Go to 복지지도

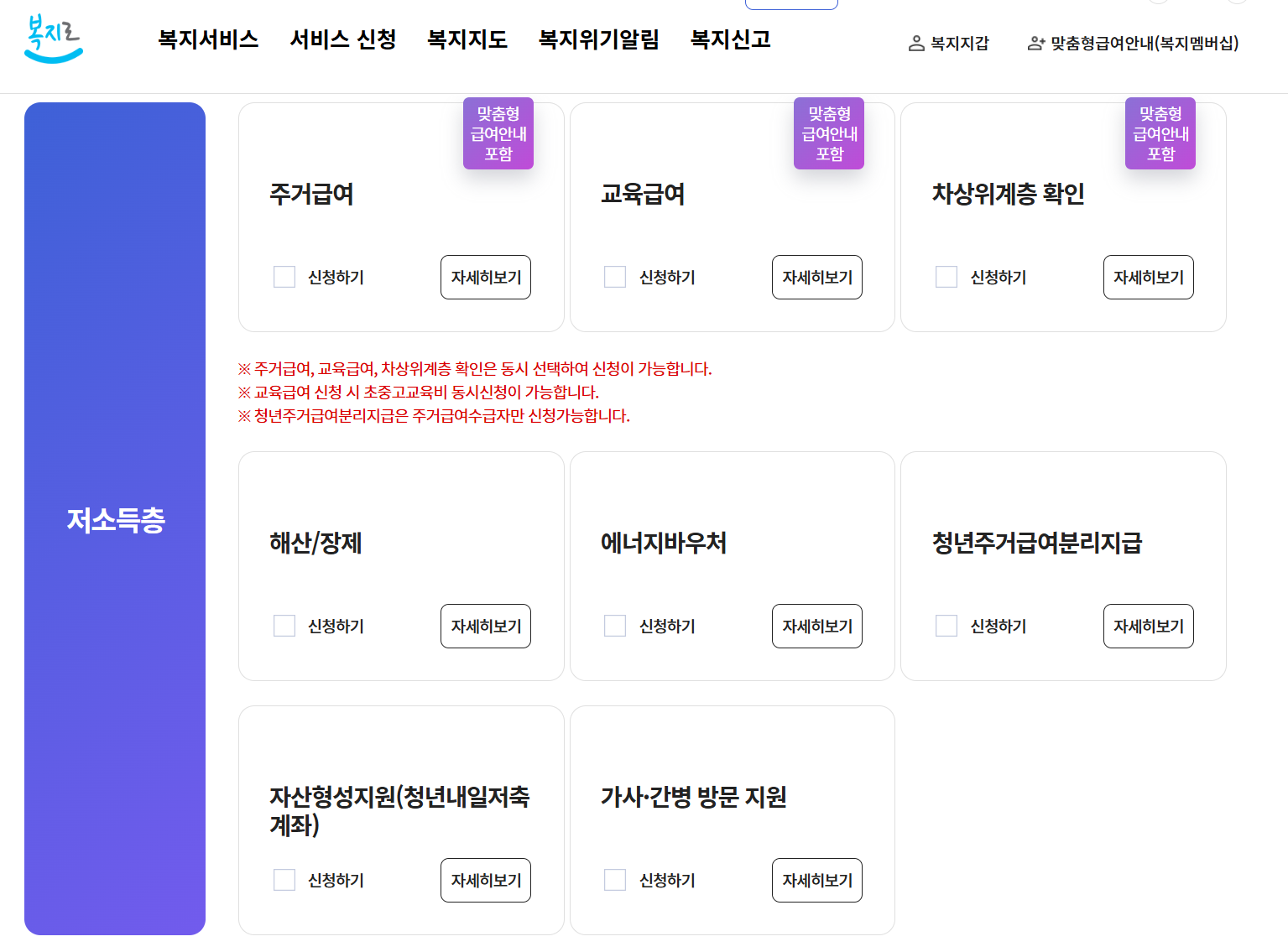[x=467, y=39]
